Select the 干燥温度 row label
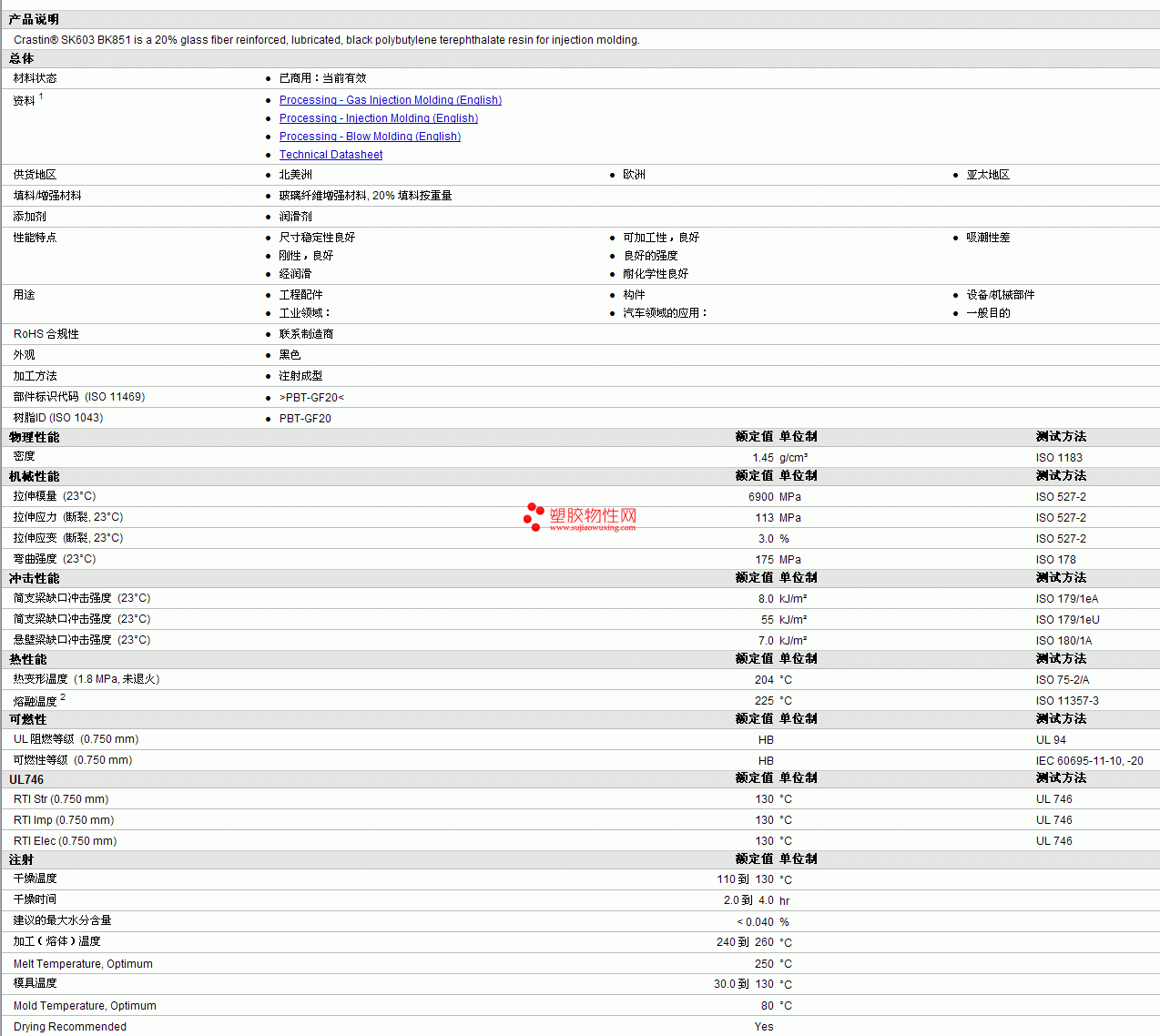Image resolution: width=1160 pixels, height=1036 pixels. (35, 879)
